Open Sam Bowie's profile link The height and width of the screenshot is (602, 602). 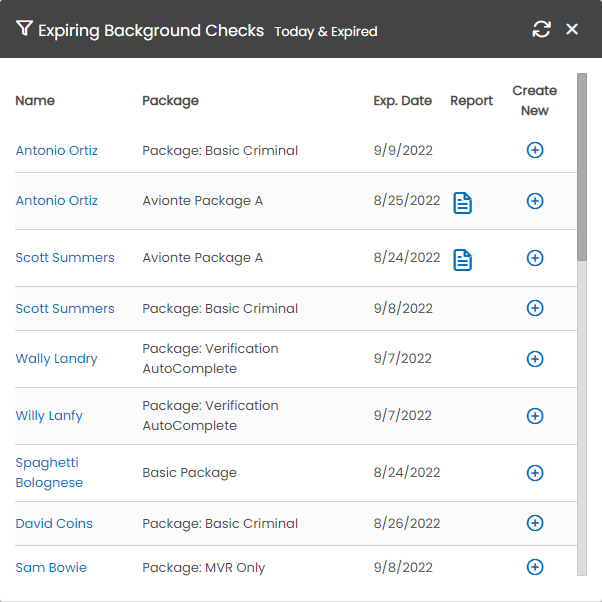[51, 567]
